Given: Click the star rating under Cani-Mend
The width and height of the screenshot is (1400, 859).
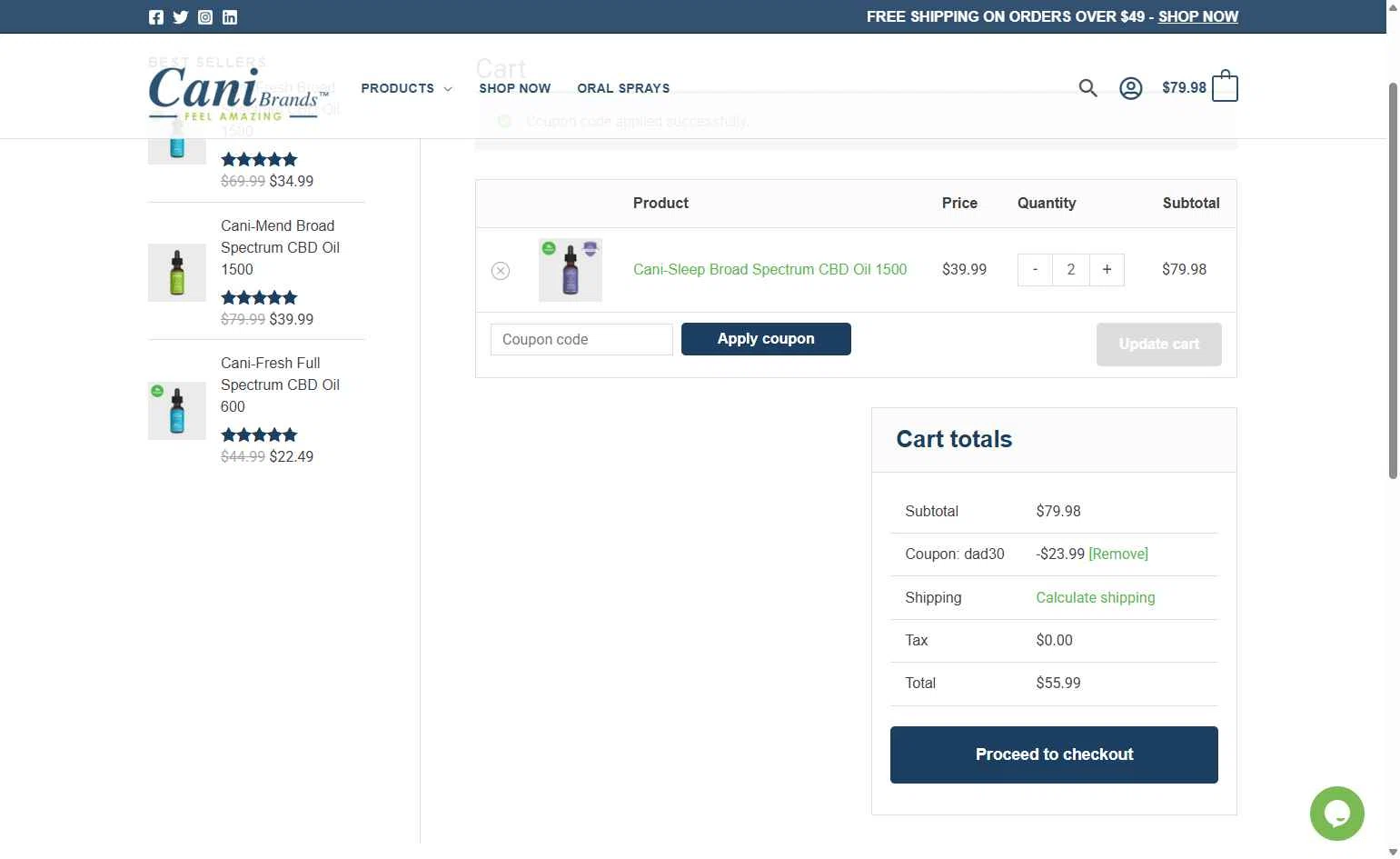Looking at the screenshot, I should (259, 297).
